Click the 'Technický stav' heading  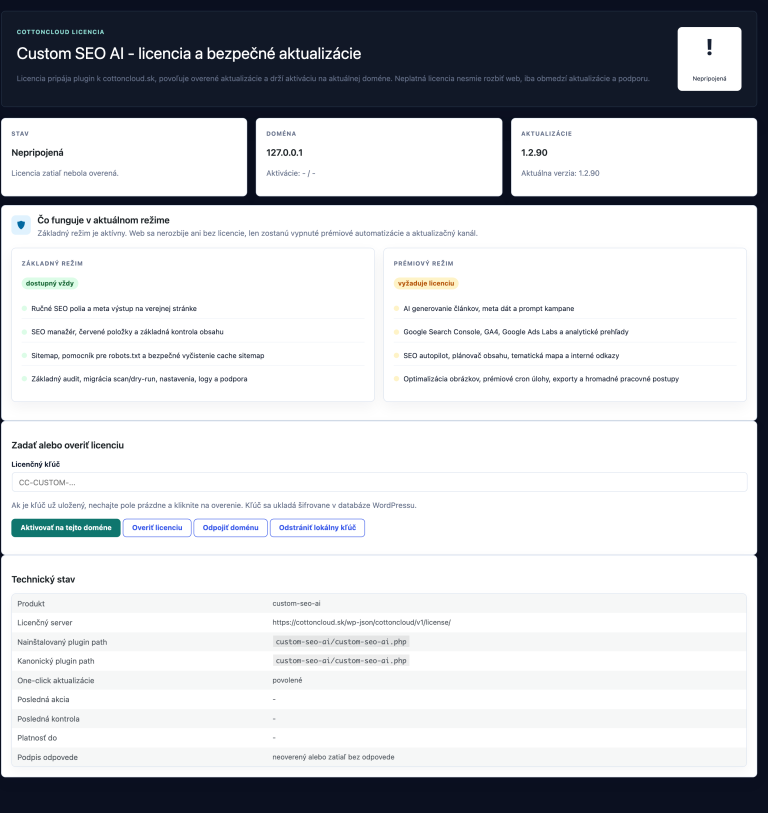pos(43,580)
